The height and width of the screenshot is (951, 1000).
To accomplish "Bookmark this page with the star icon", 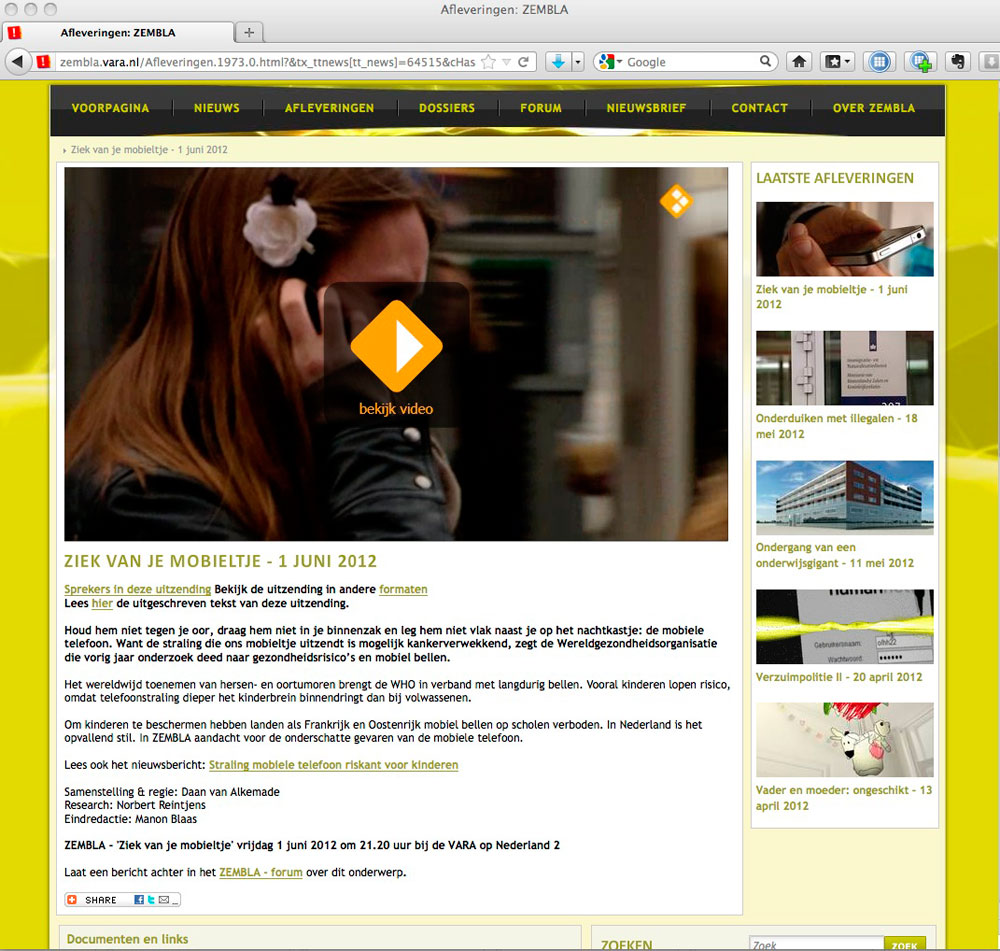I will click(x=489, y=62).
